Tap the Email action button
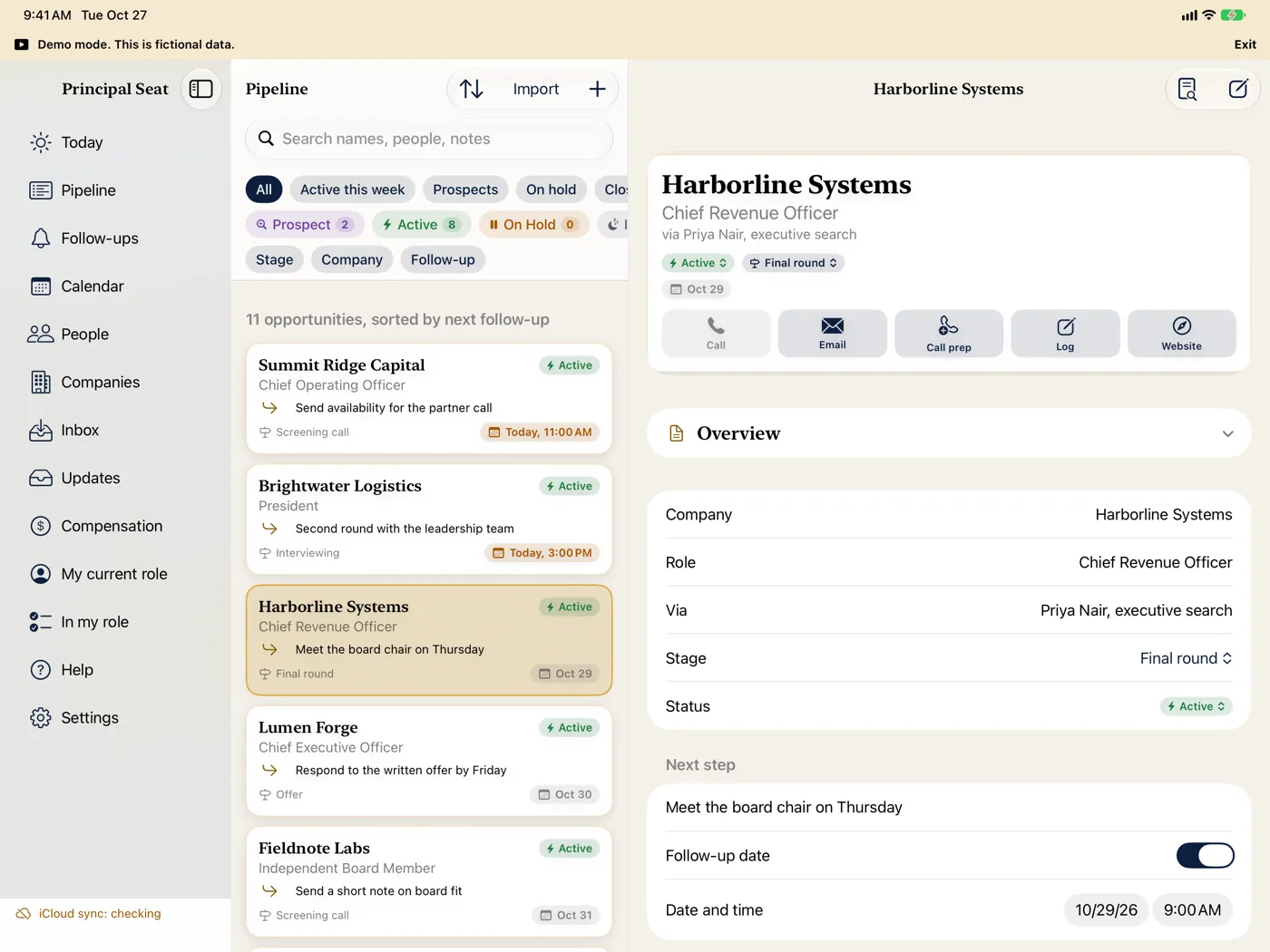1270x952 pixels. [832, 334]
